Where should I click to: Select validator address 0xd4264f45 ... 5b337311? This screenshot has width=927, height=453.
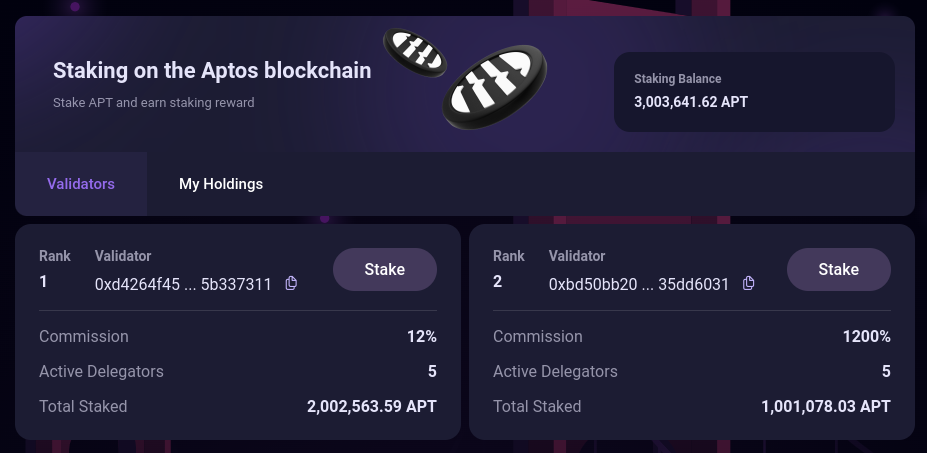pos(183,284)
